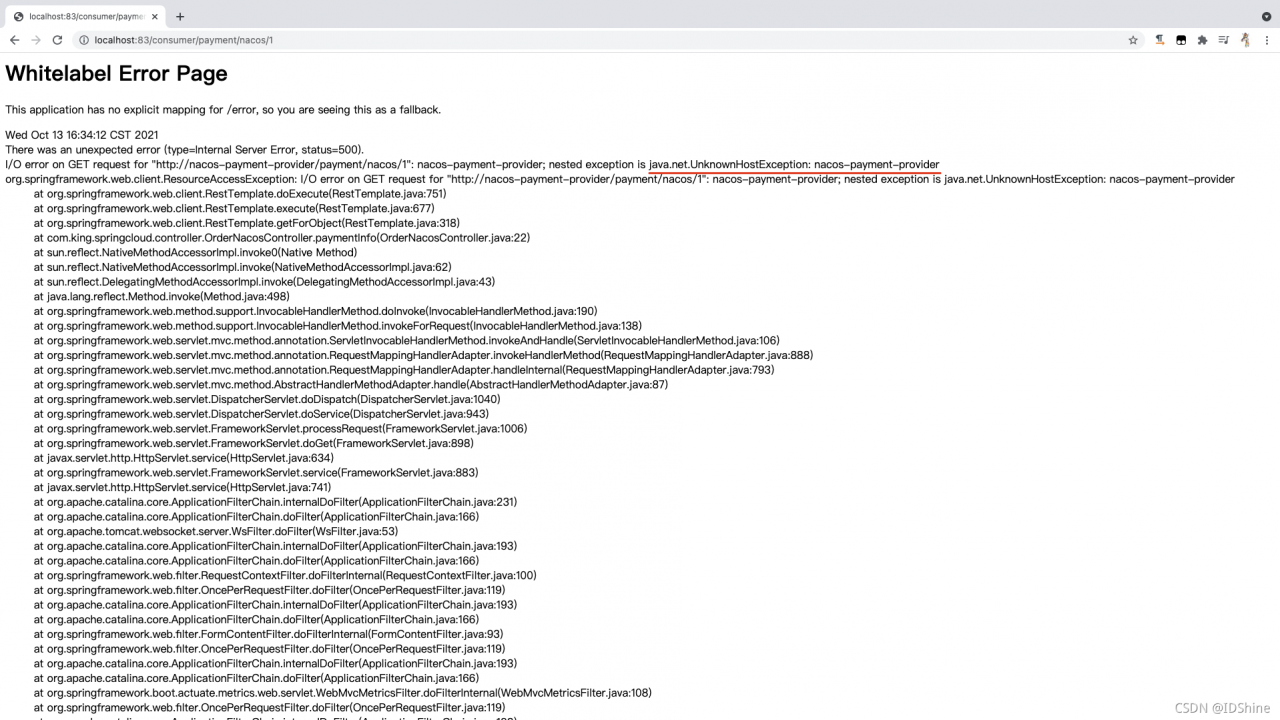Click the DelegatingMethodAccessorImpl.invoke stack line
1280x720 pixels.
tap(264, 282)
